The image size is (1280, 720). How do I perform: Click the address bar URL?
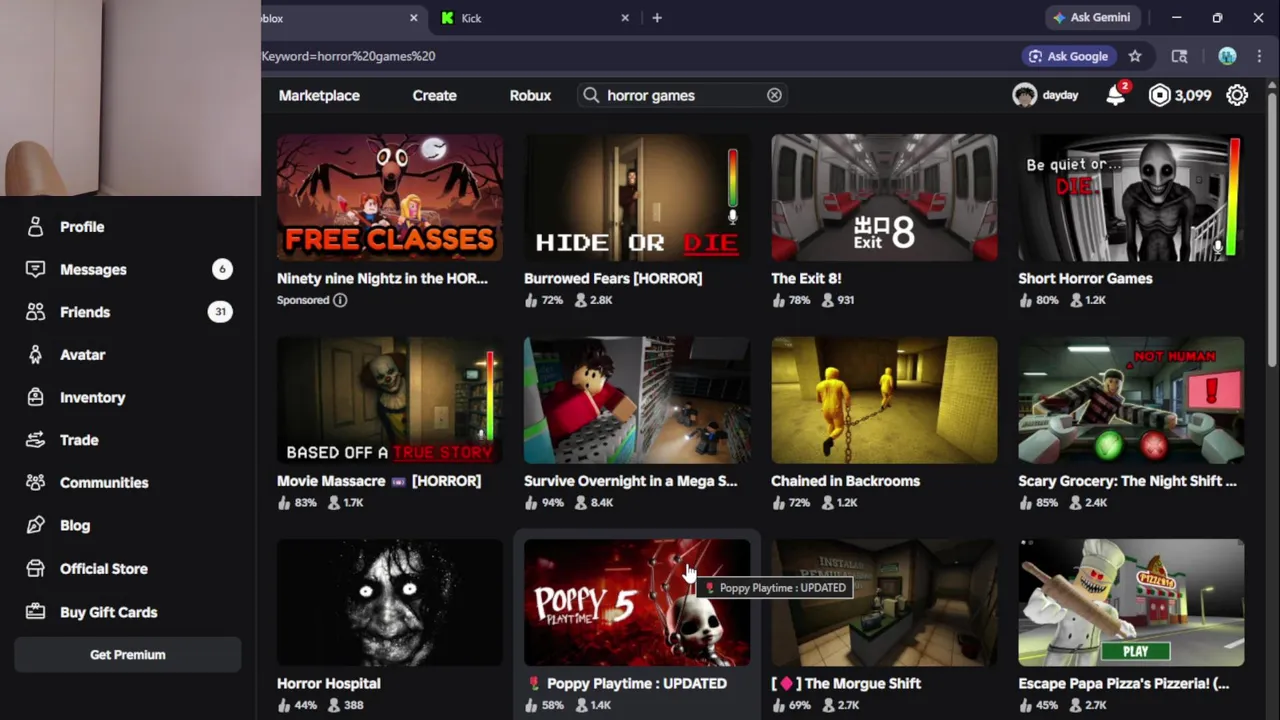coord(348,56)
